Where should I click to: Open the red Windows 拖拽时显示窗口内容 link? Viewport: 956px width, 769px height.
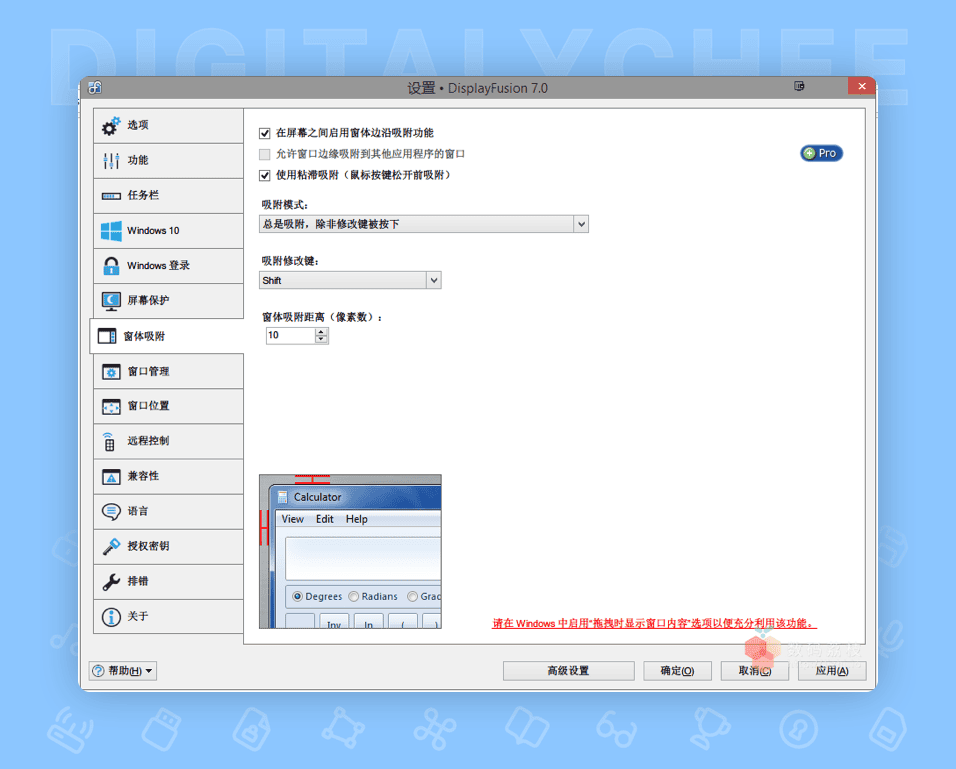click(654, 623)
